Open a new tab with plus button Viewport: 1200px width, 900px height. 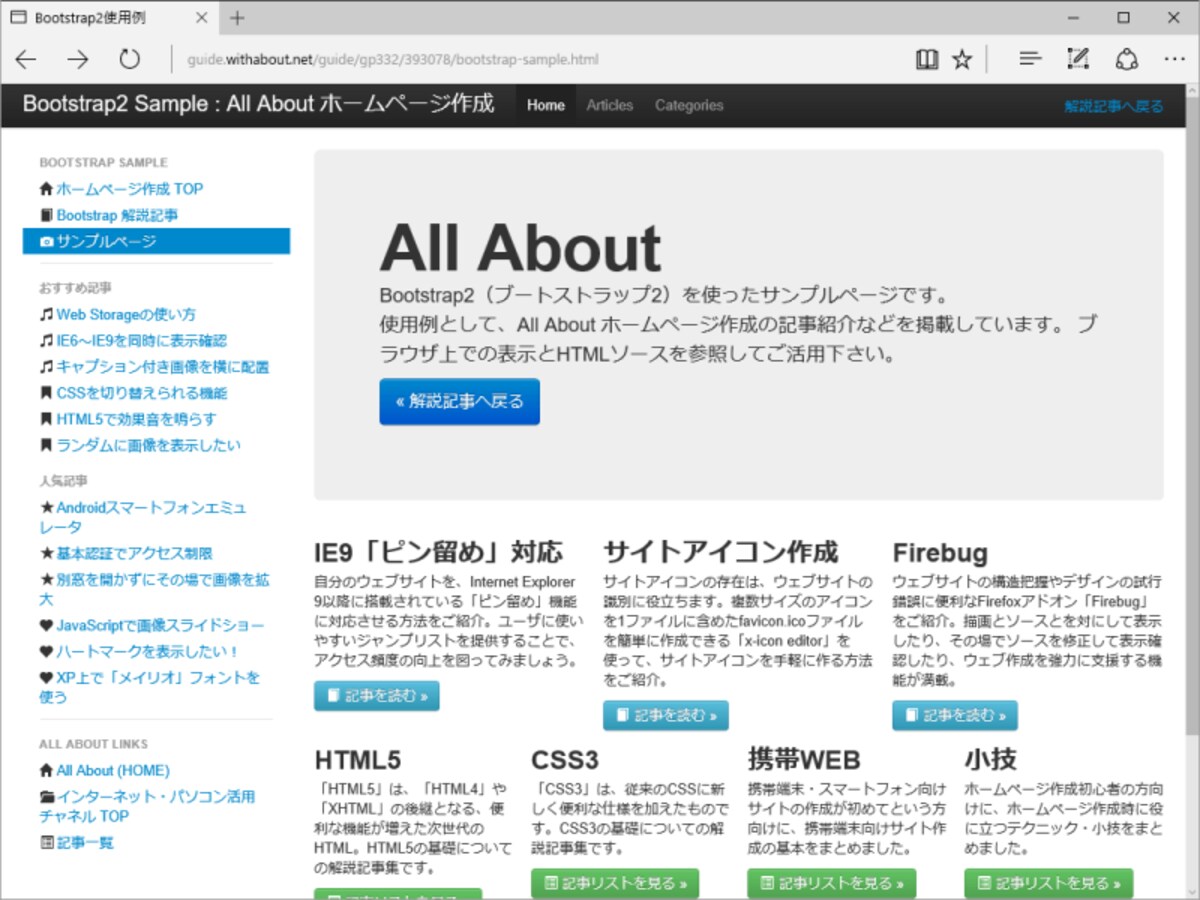[x=237, y=18]
